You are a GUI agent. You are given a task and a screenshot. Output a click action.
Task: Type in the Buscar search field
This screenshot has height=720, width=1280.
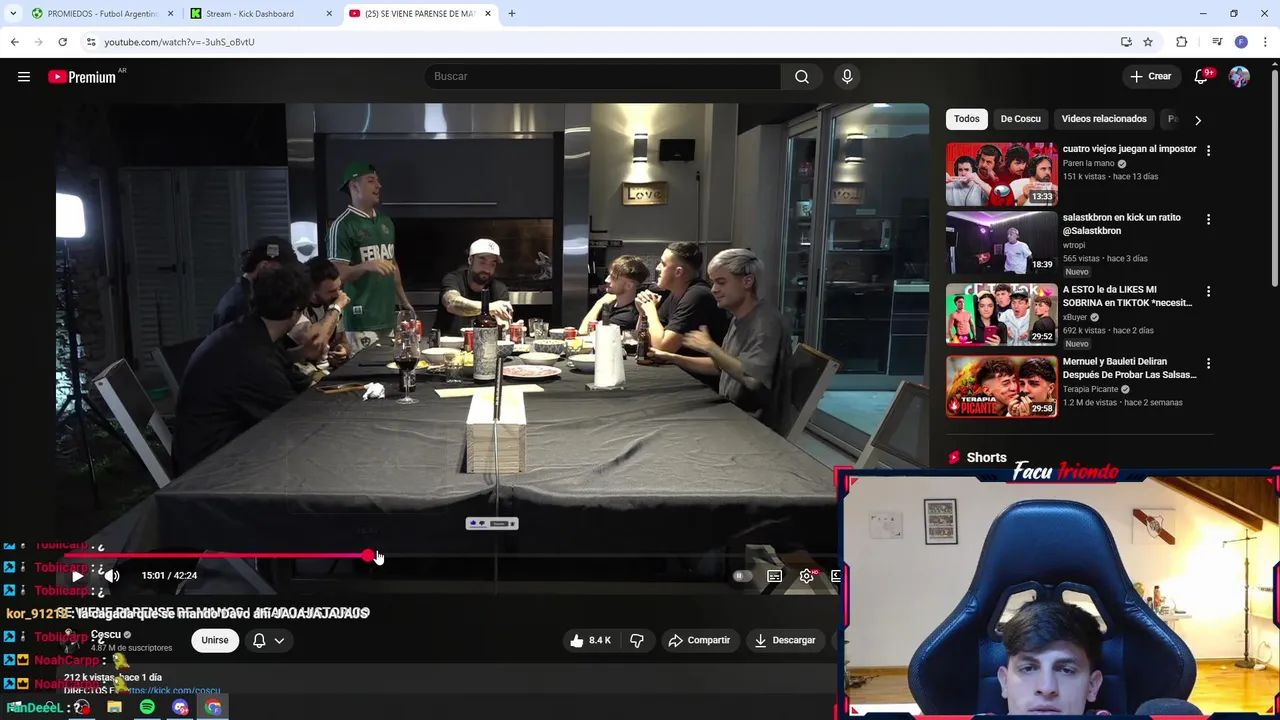coord(602,76)
